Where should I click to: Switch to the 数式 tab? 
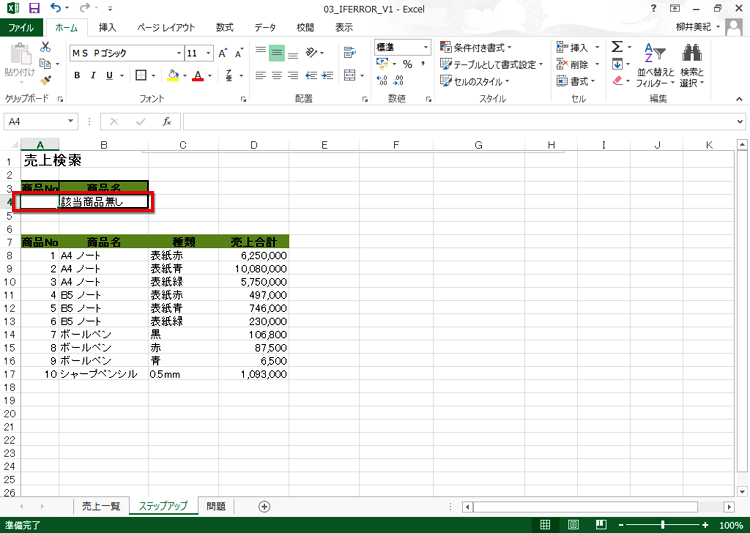pyautogui.click(x=224, y=27)
